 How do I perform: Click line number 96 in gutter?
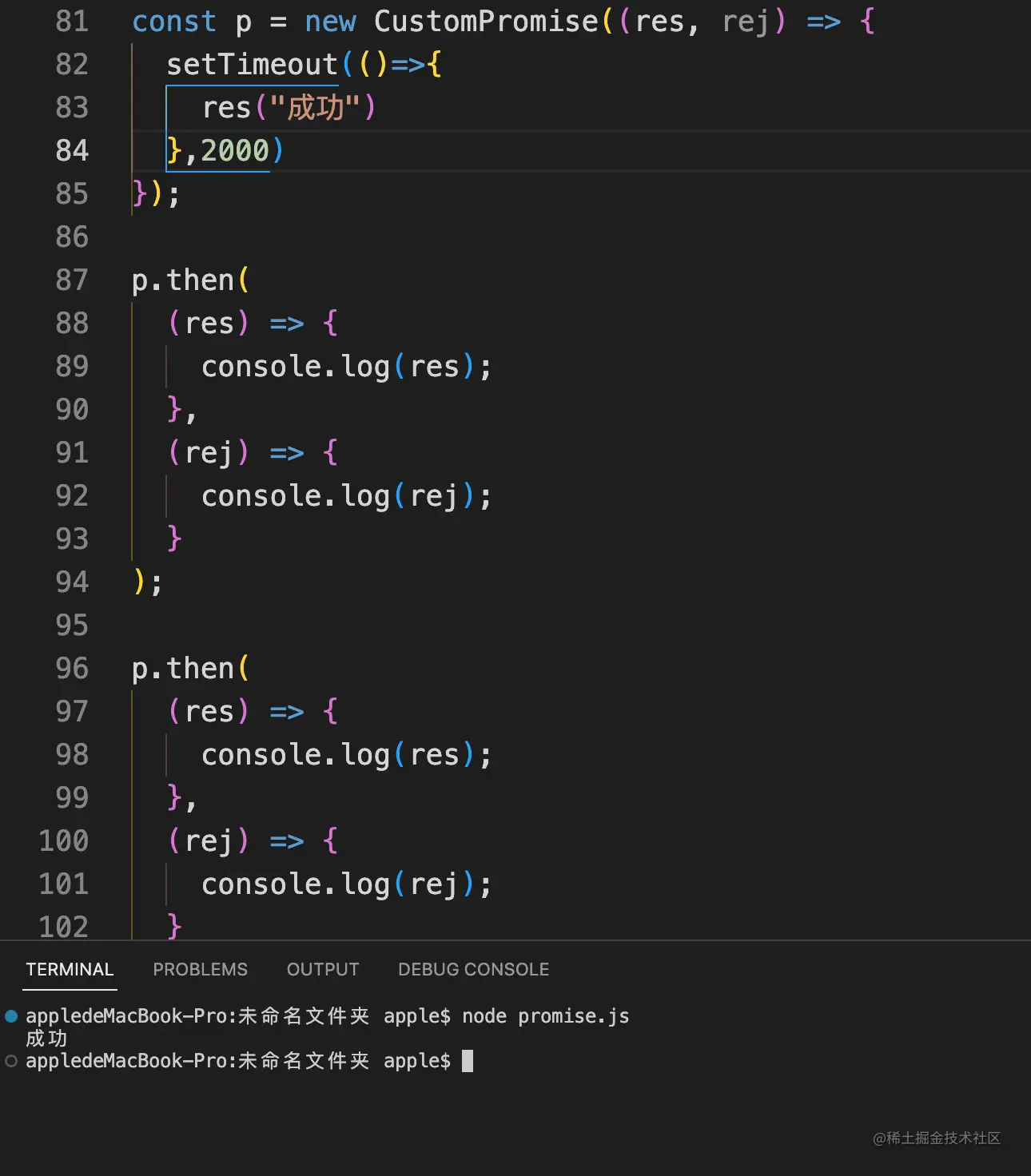tap(72, 668)
